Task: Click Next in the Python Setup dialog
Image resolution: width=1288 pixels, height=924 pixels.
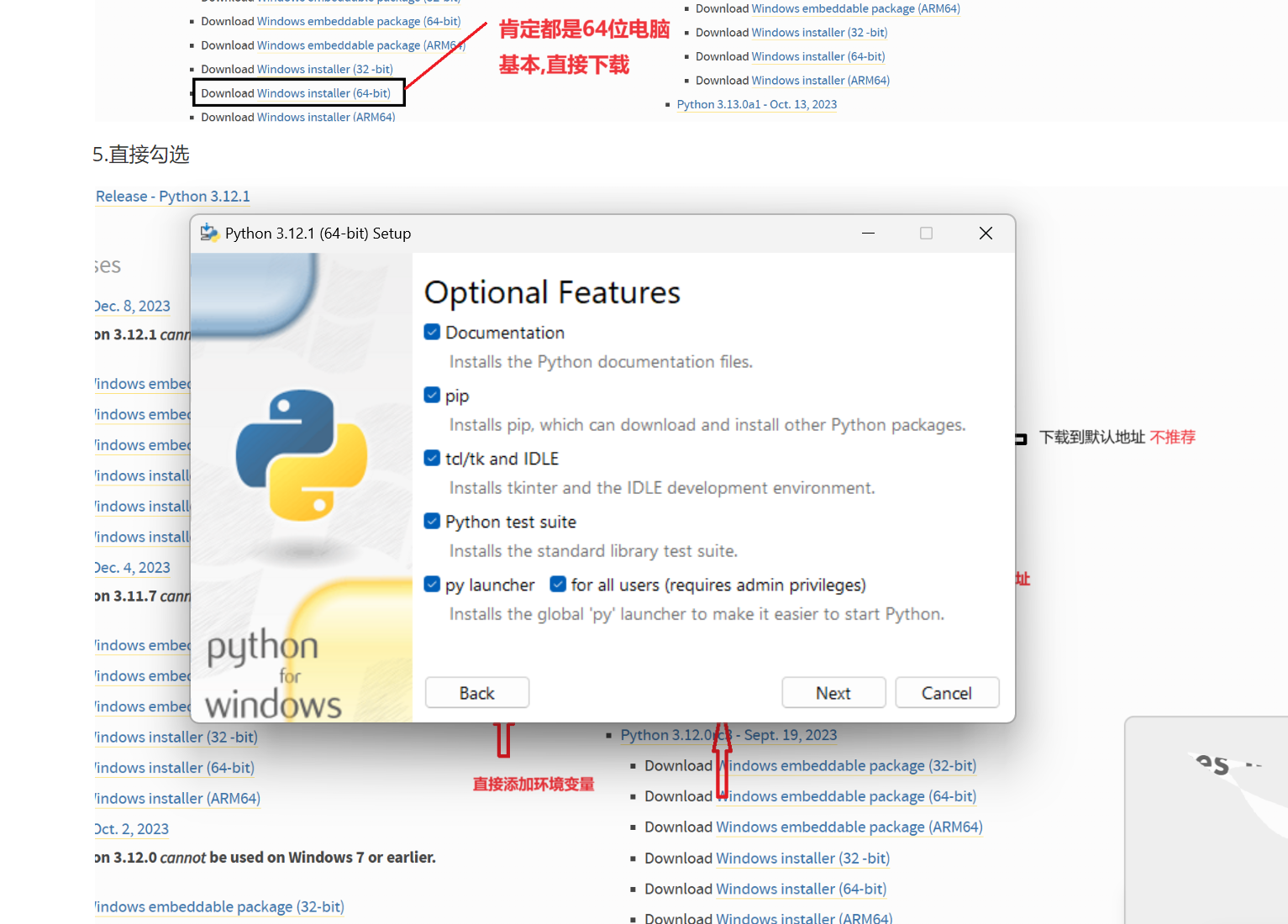Action: coord(833,693)
